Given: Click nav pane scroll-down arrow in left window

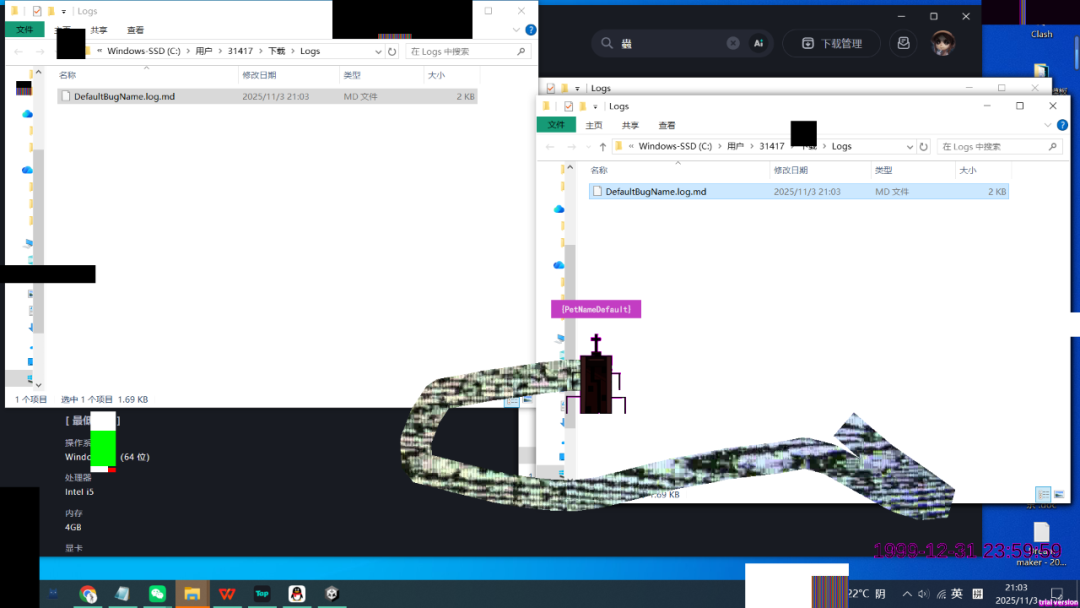Looking at the screenshot, I should 39,385.
